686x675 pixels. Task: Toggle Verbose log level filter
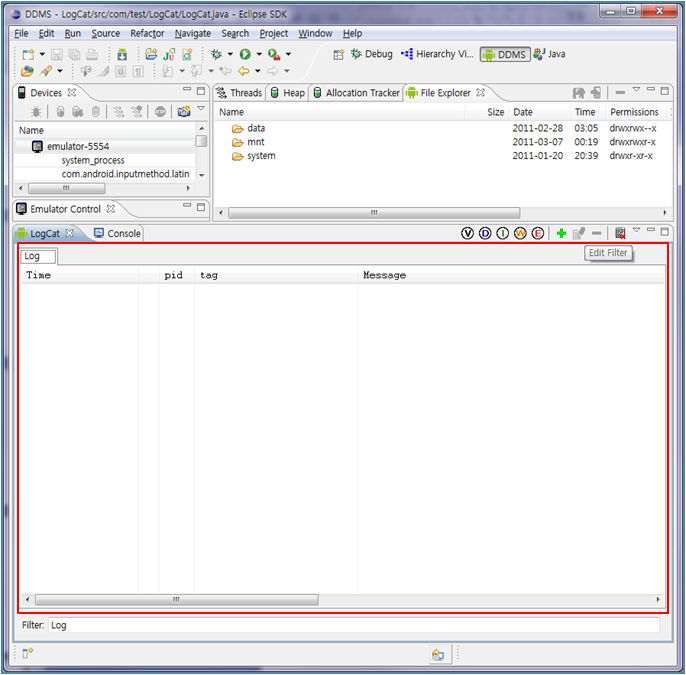(467, 234)
